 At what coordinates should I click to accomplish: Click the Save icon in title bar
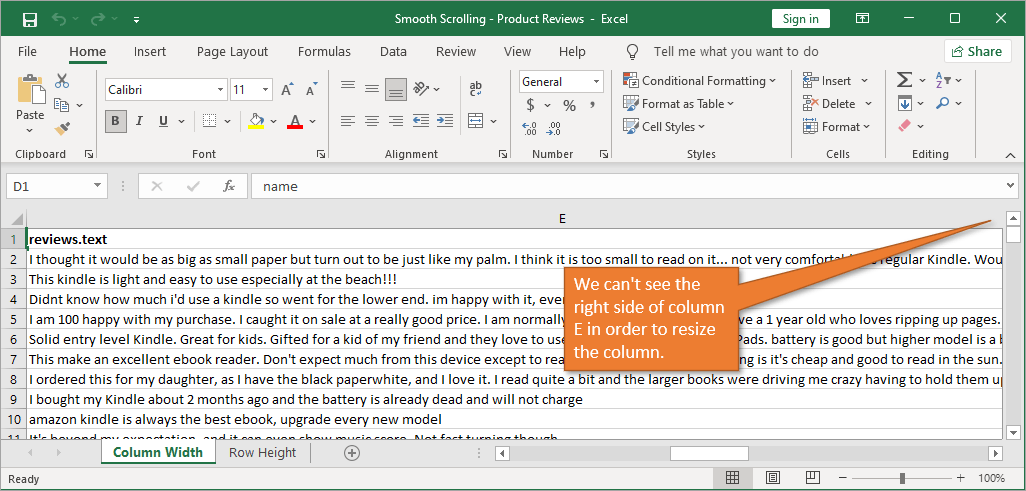point(29,19)
